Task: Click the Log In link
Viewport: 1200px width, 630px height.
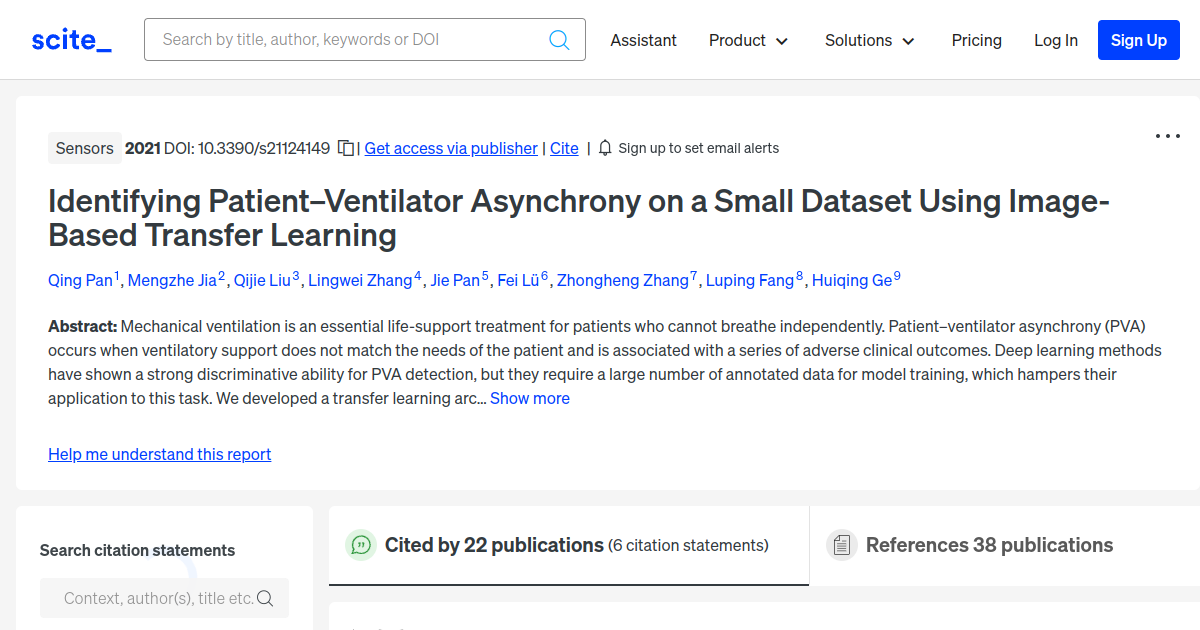Action: (1055, 40)
